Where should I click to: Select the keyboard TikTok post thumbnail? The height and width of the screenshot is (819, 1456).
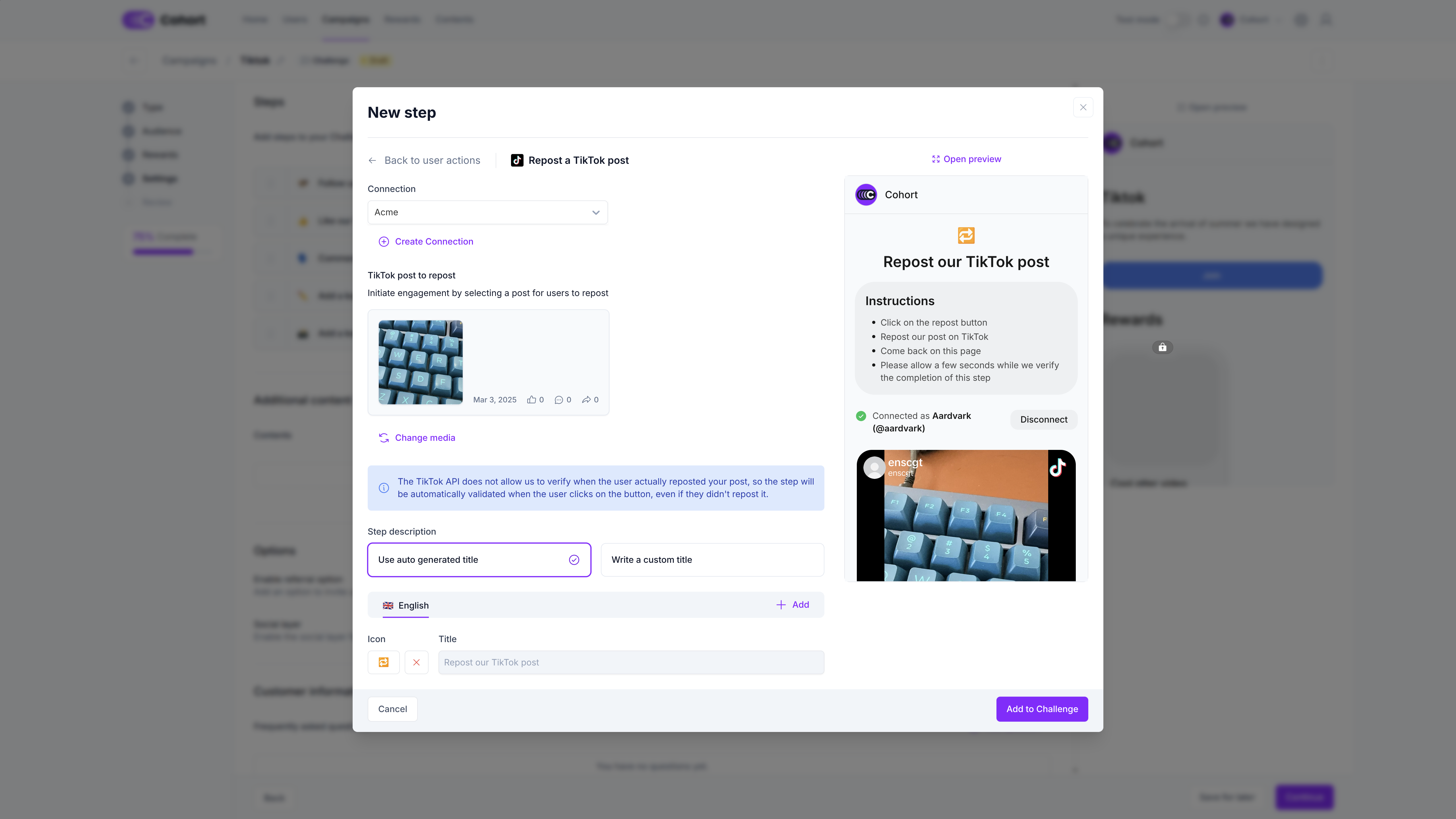[x=421, y=362]
